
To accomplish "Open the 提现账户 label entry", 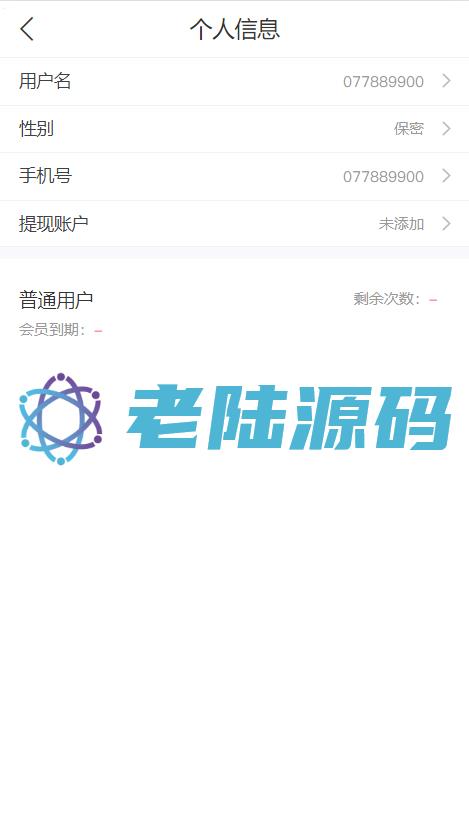I will (54, 224).
